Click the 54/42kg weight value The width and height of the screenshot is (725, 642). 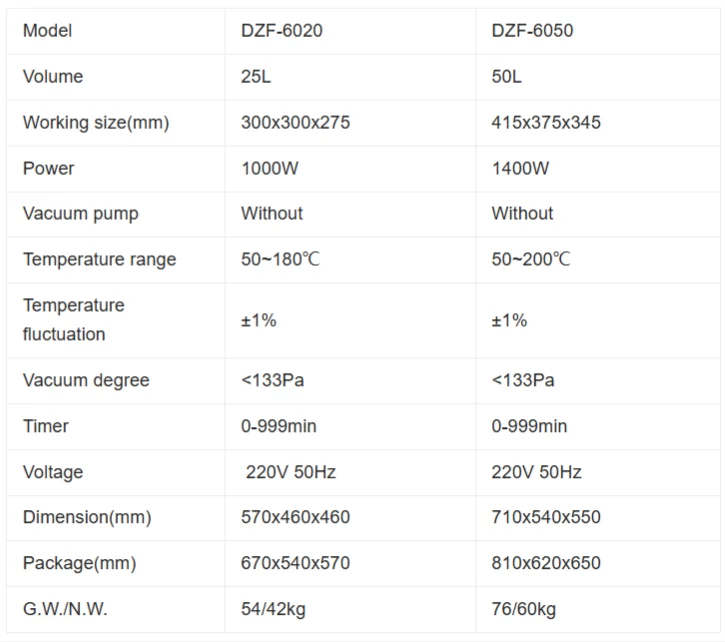pyautogui.click(x=274, y=609)
